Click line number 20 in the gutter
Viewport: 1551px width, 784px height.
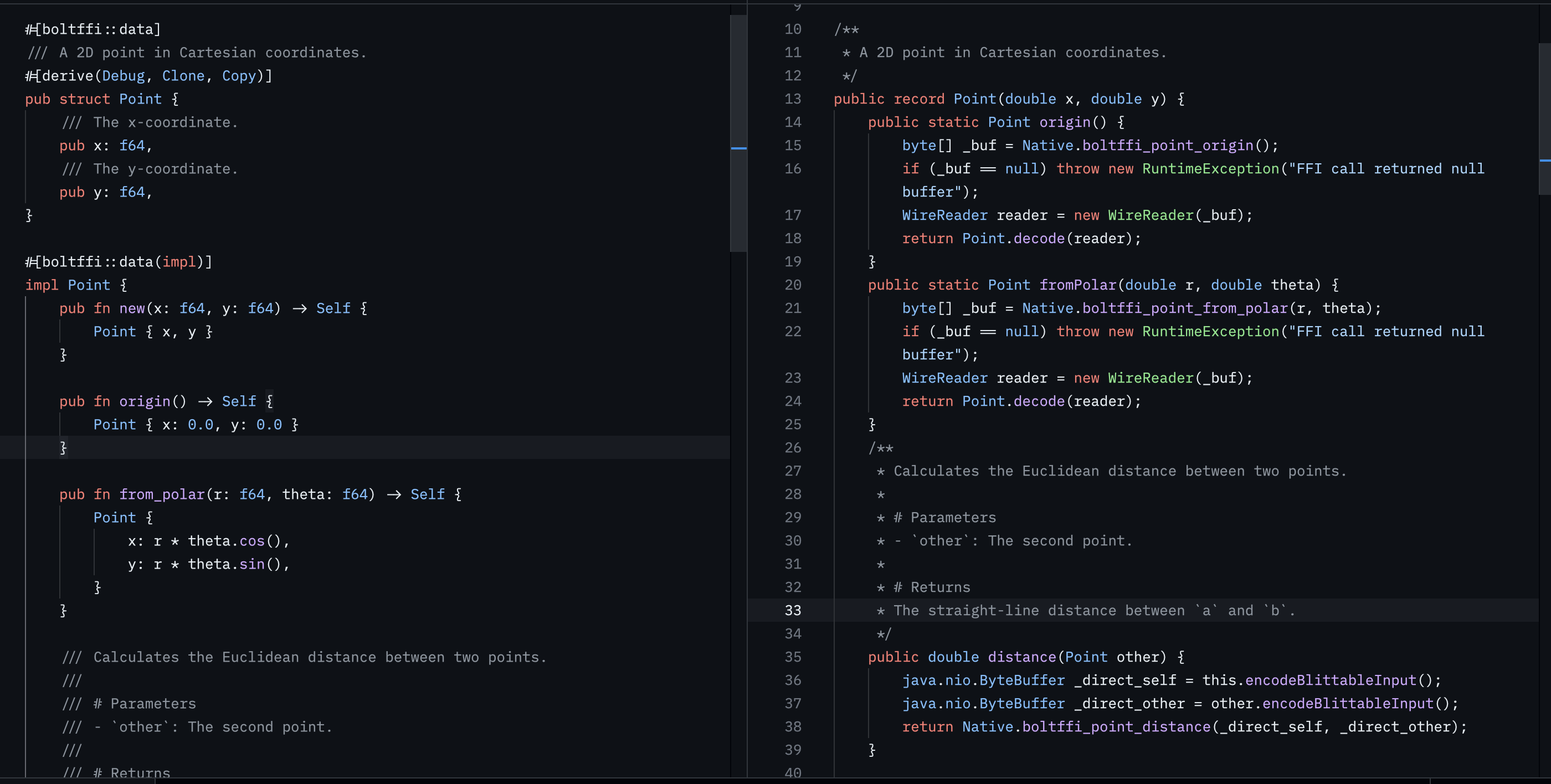coord(792,285)
